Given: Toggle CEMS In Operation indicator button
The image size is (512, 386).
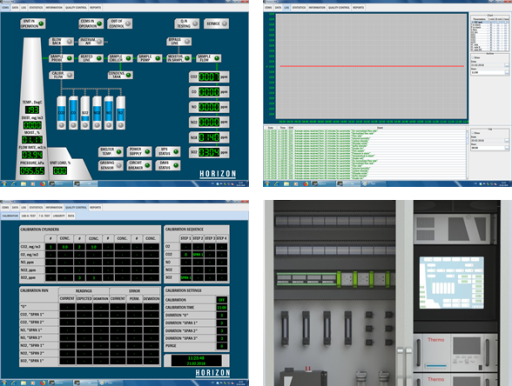Looking at the screenshot, I should coord(91,24).
